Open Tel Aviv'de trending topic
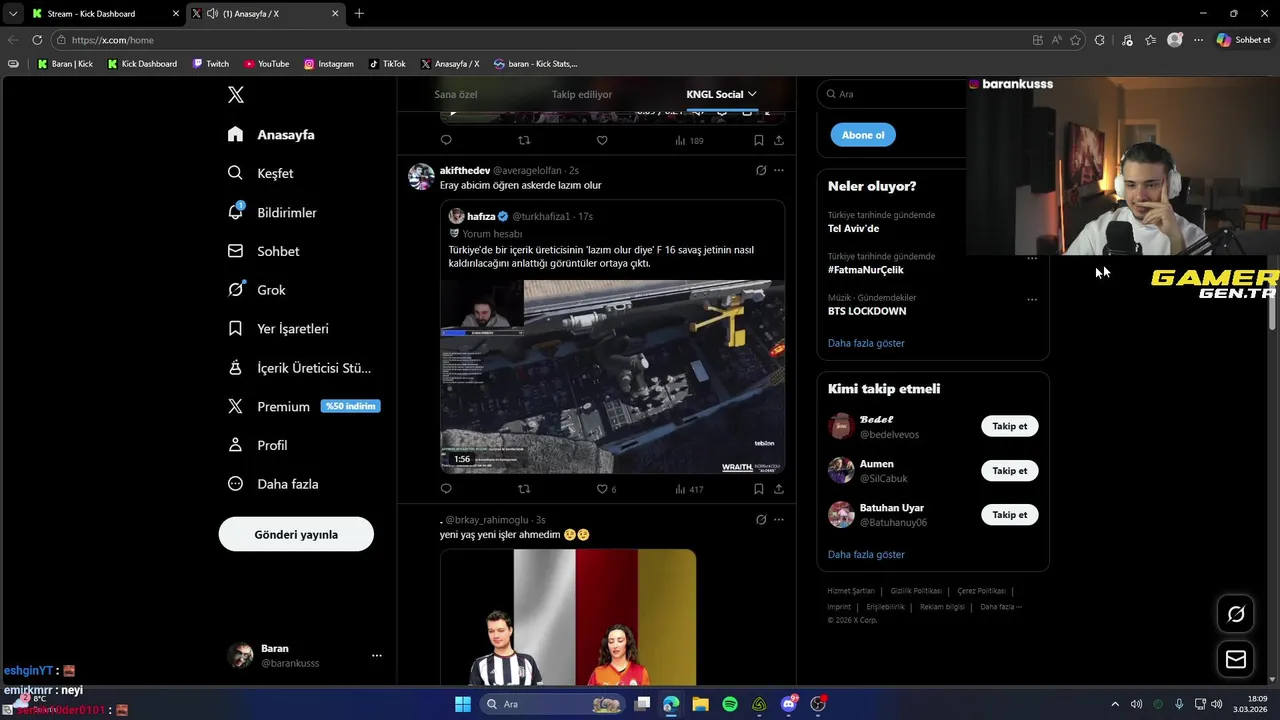 click(x=853, y=228)
